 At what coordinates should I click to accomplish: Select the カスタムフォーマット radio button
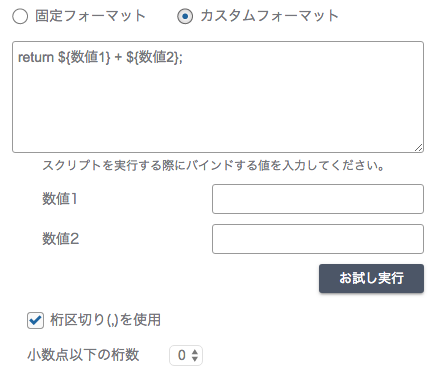185,16
